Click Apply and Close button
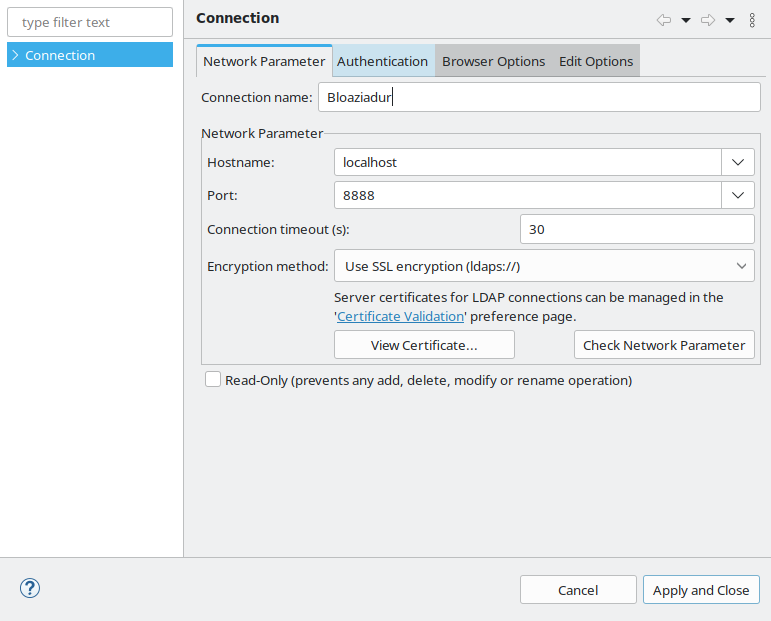This screenshot has height=621, width=771. (x=701, y=590)
